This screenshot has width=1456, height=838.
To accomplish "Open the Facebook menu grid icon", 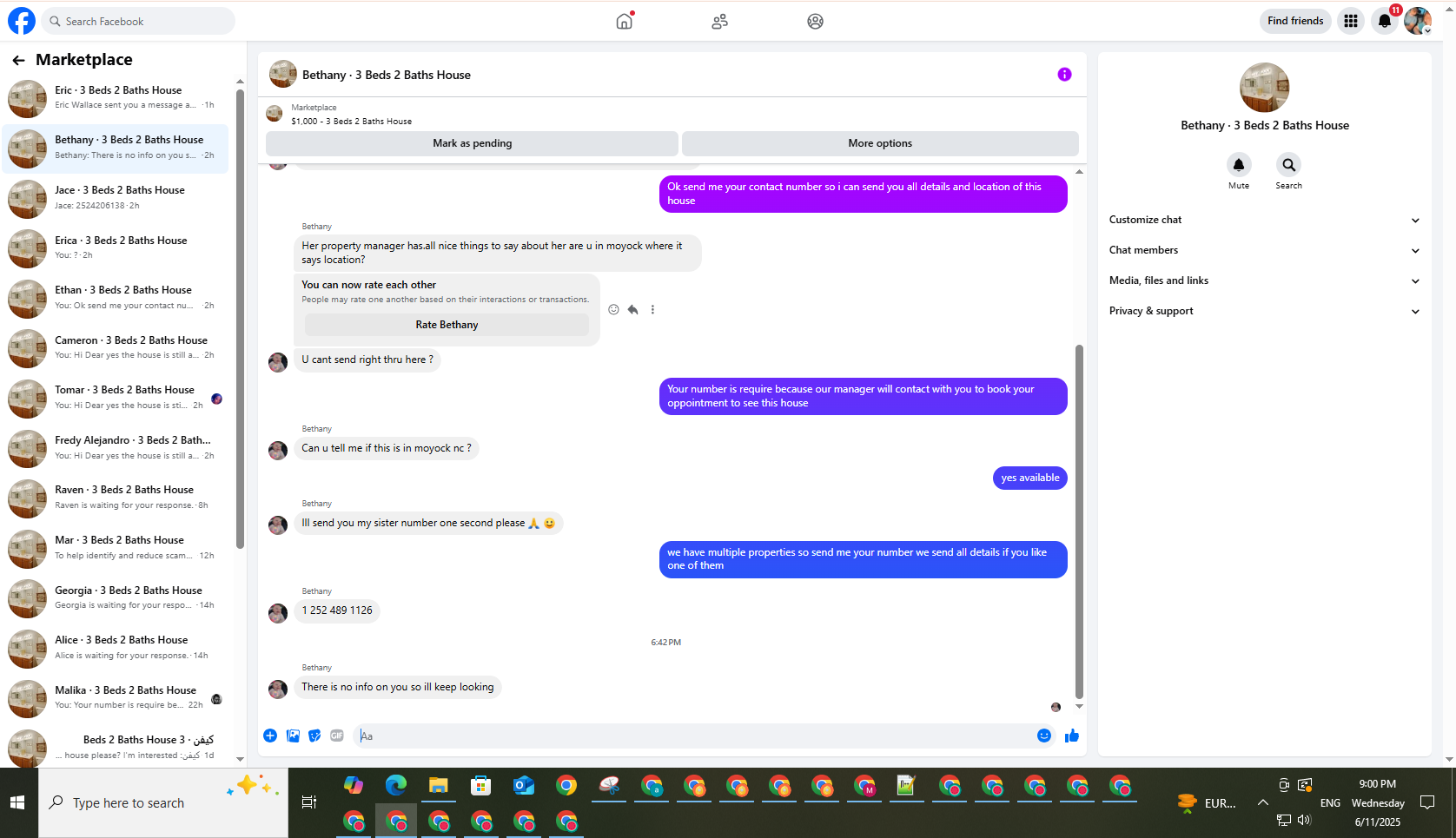I will coord(1351,21).
